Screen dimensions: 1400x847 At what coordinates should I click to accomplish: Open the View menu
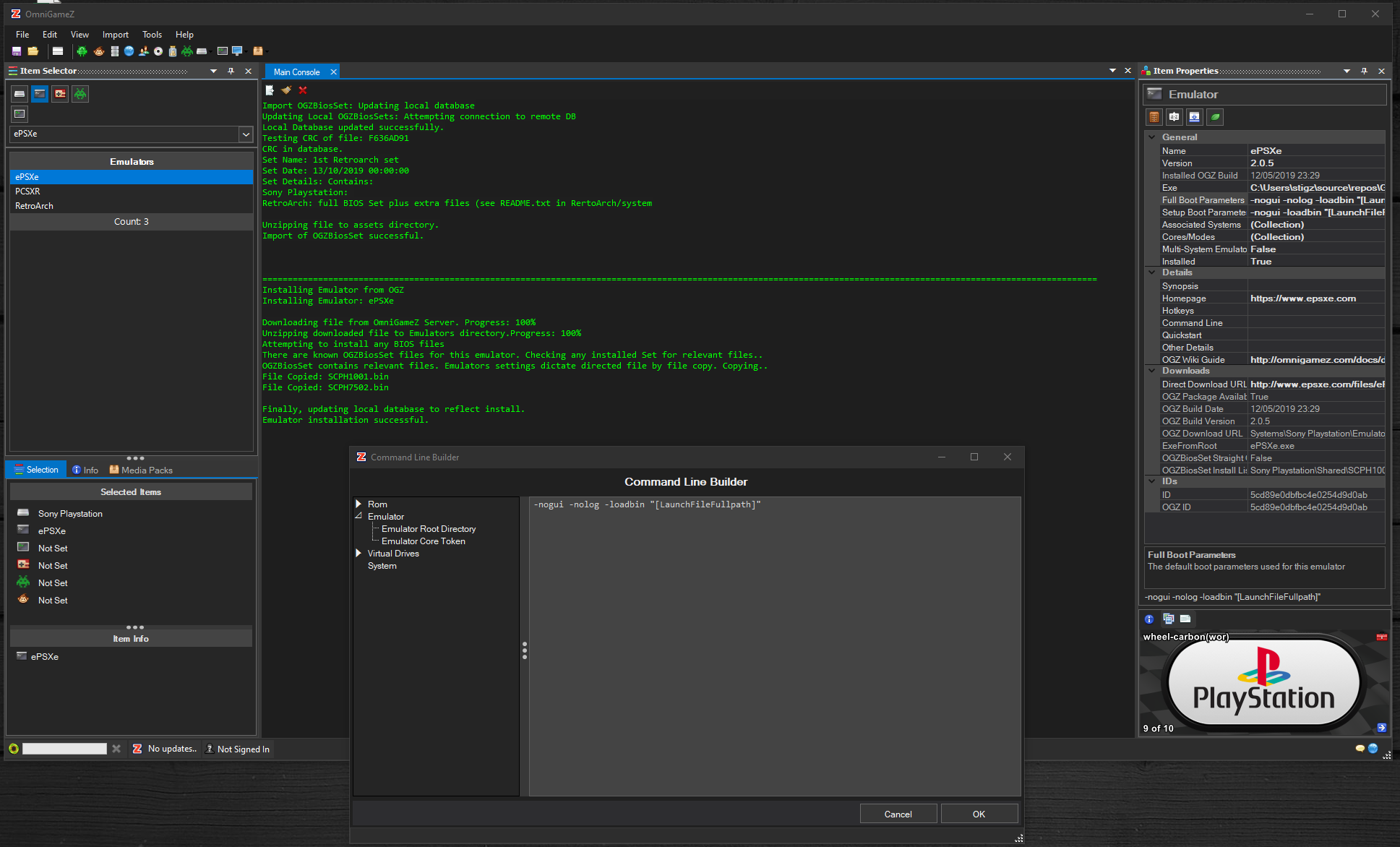point(80,35)
